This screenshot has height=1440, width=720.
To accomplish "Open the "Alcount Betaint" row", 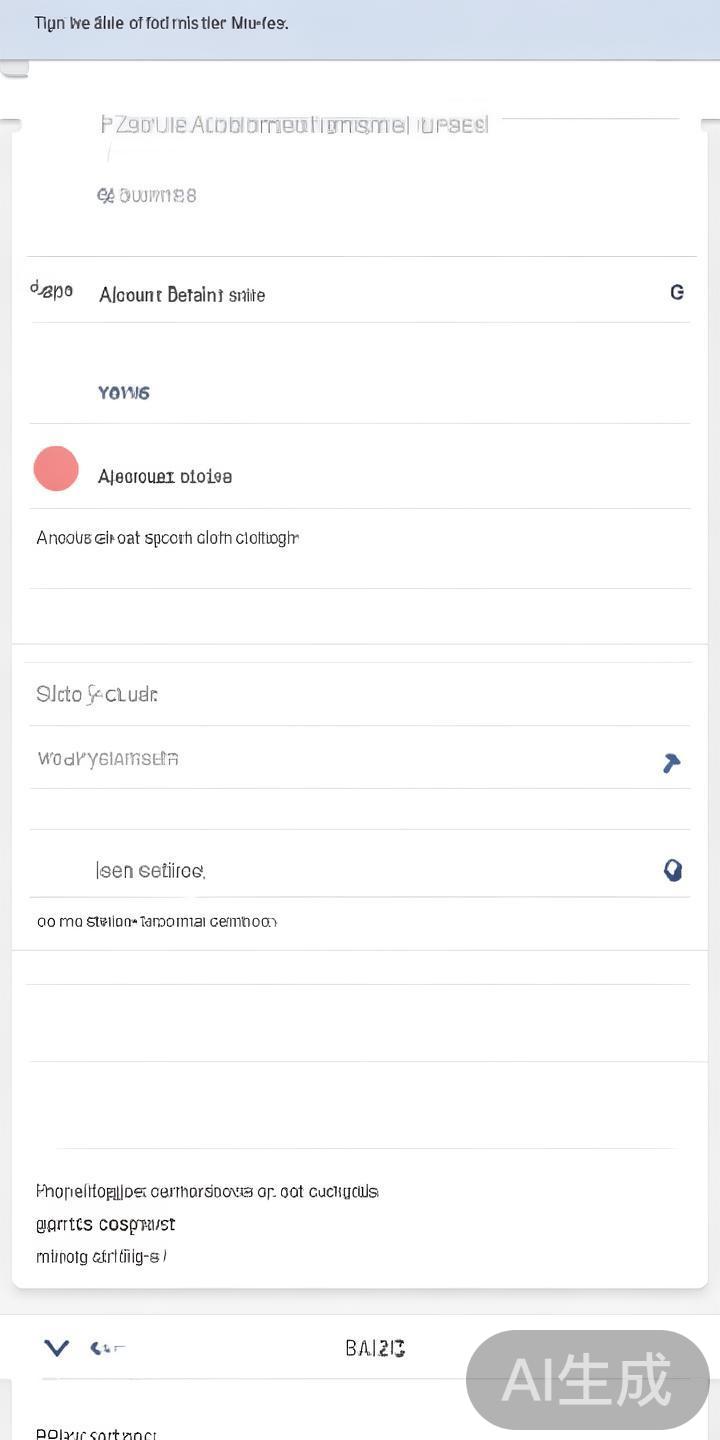I will (x=182, y=295).
